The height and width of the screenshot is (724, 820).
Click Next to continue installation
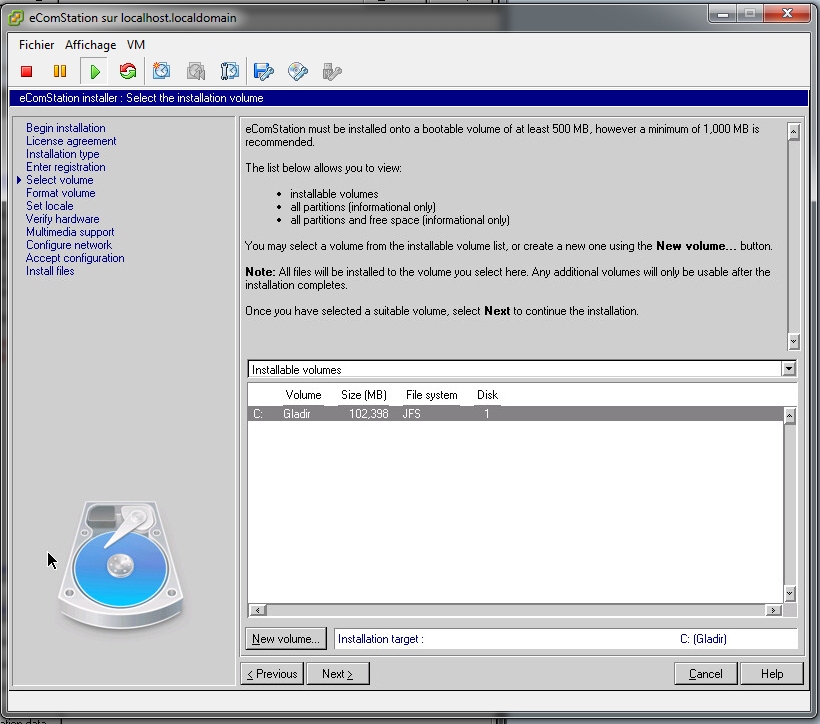coord(337,674)
